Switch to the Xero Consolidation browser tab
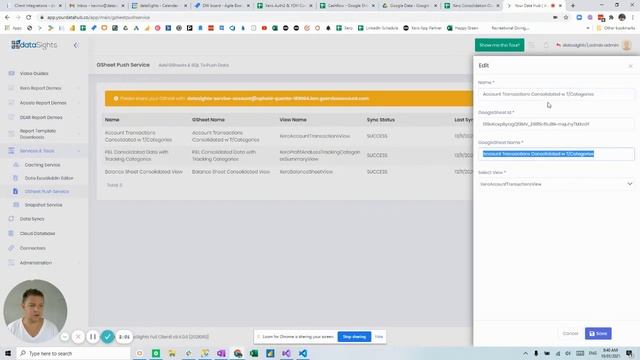 [472, 6]
